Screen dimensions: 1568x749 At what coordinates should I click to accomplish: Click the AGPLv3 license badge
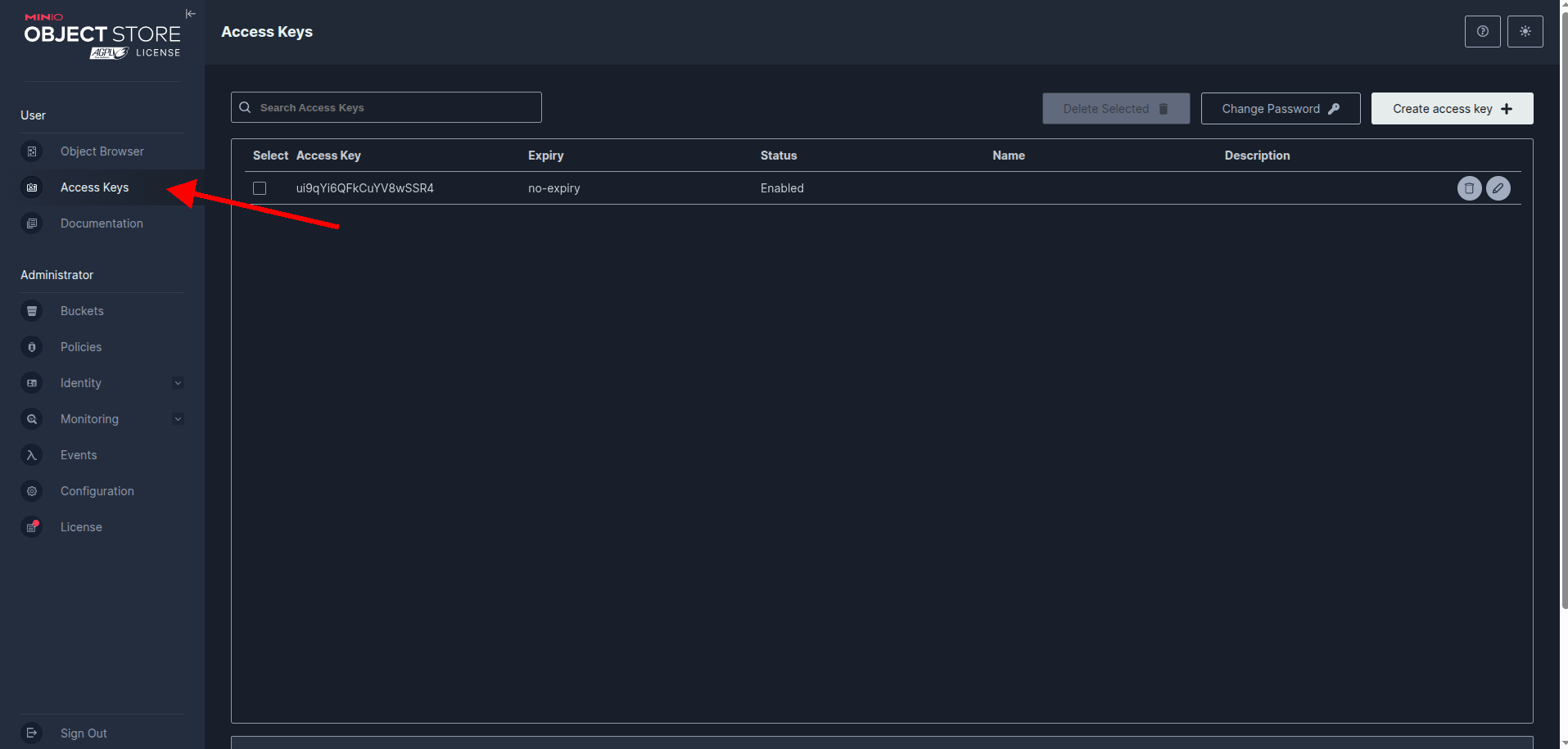[109, 53]
